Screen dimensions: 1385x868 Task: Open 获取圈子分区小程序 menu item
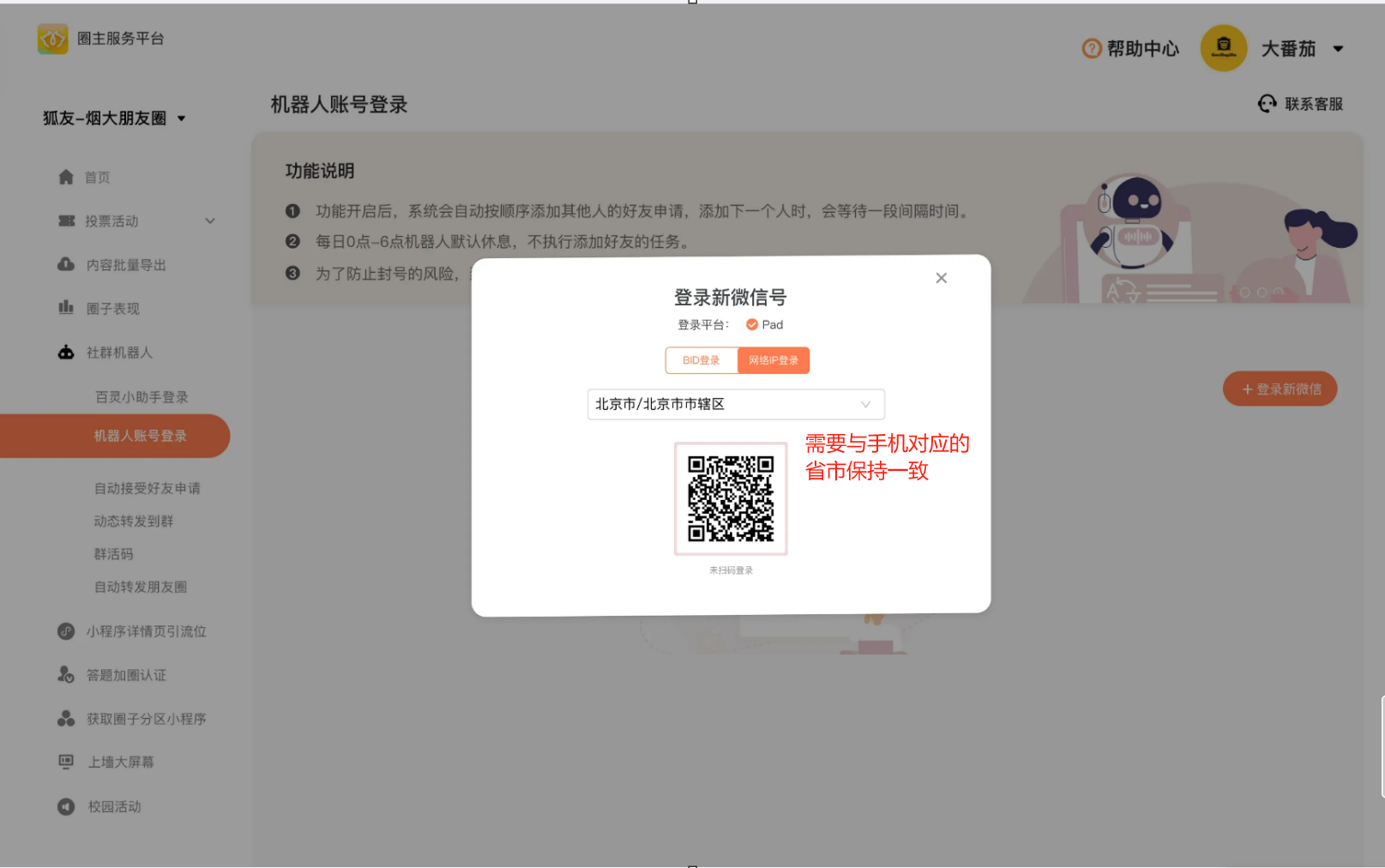pos(146,719)
